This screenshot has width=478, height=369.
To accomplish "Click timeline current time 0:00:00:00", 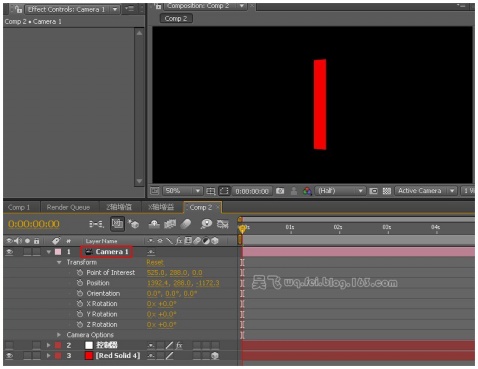I will (x=34, y=224).
